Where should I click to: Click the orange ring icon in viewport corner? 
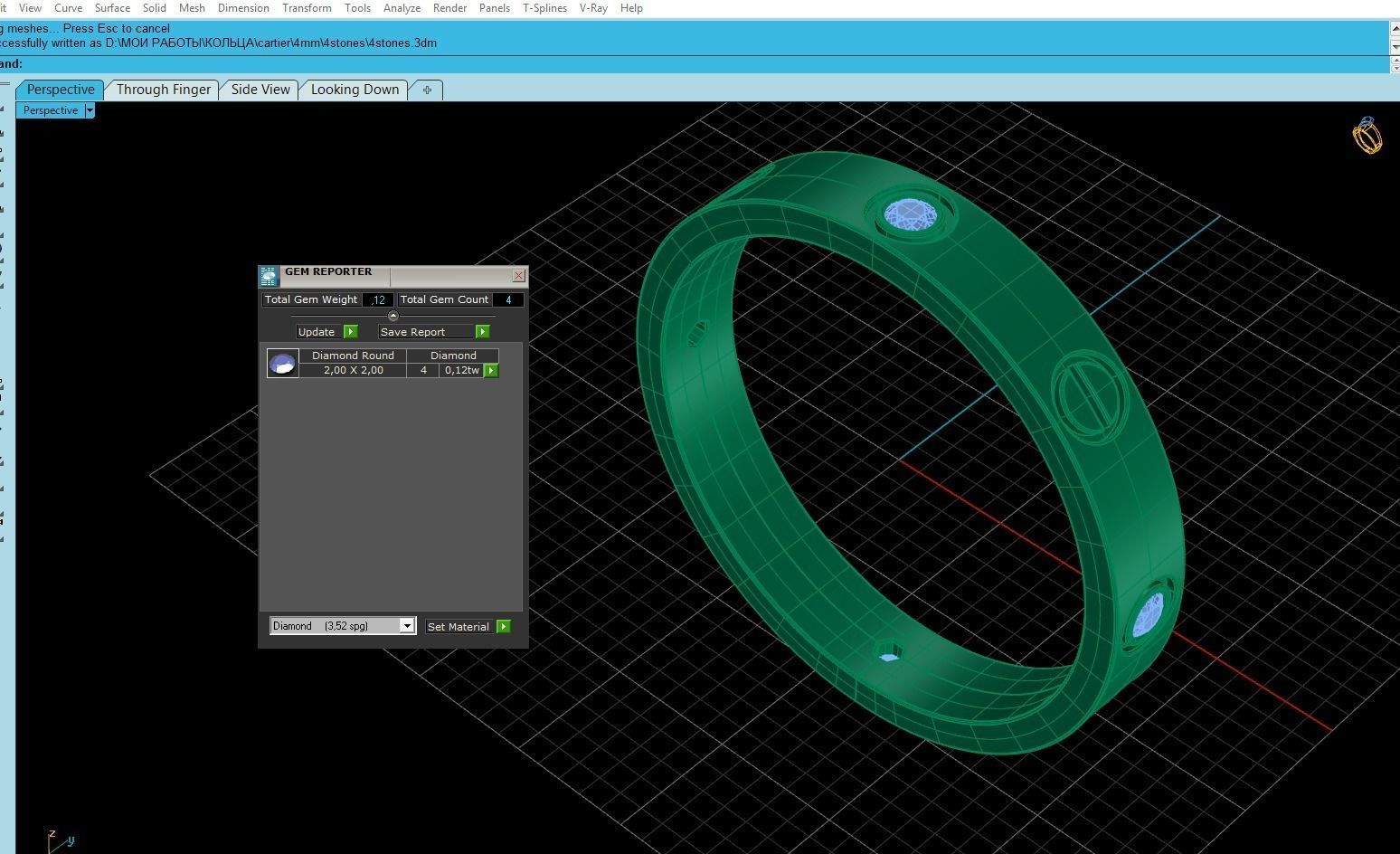tap(1367, 136)
